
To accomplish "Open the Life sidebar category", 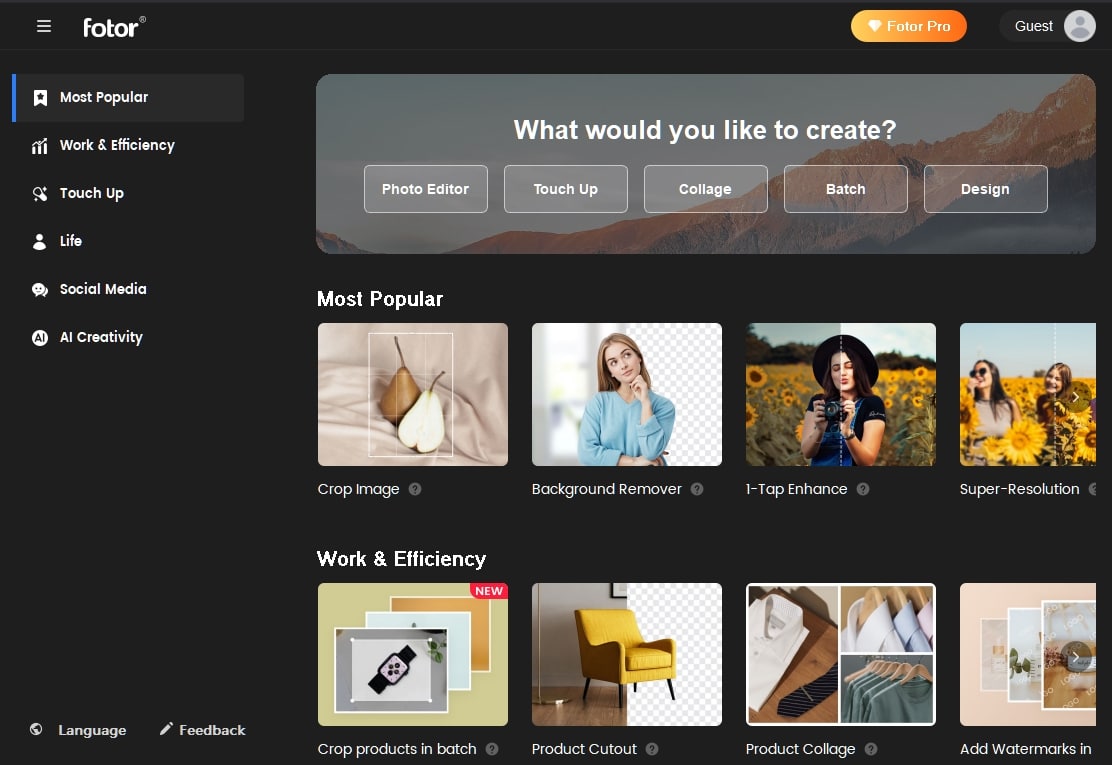I will pyautogui.click(x=129, y=242).
